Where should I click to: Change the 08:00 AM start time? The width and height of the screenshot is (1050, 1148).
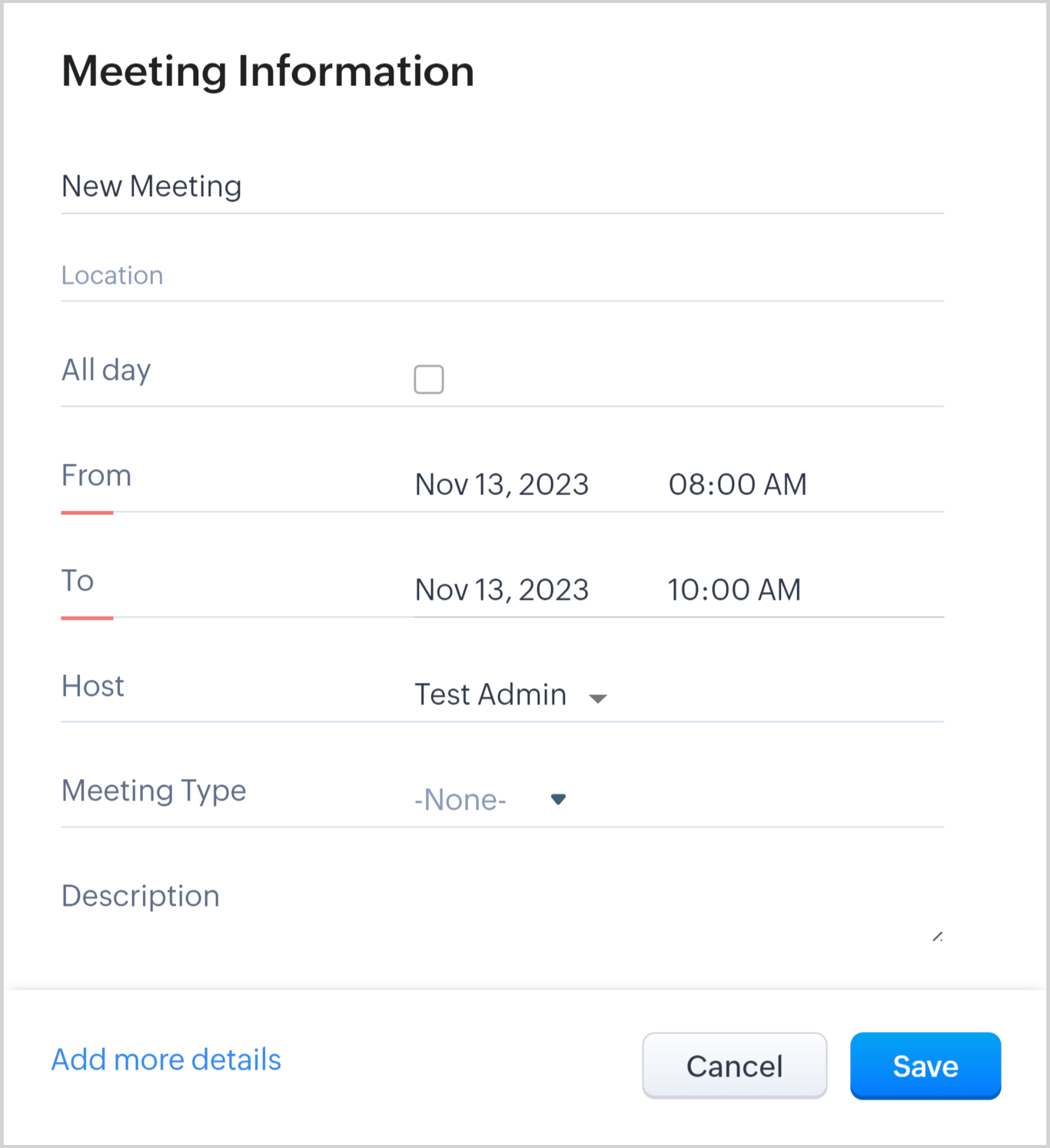pyautogui.click(x=737, y=485)
